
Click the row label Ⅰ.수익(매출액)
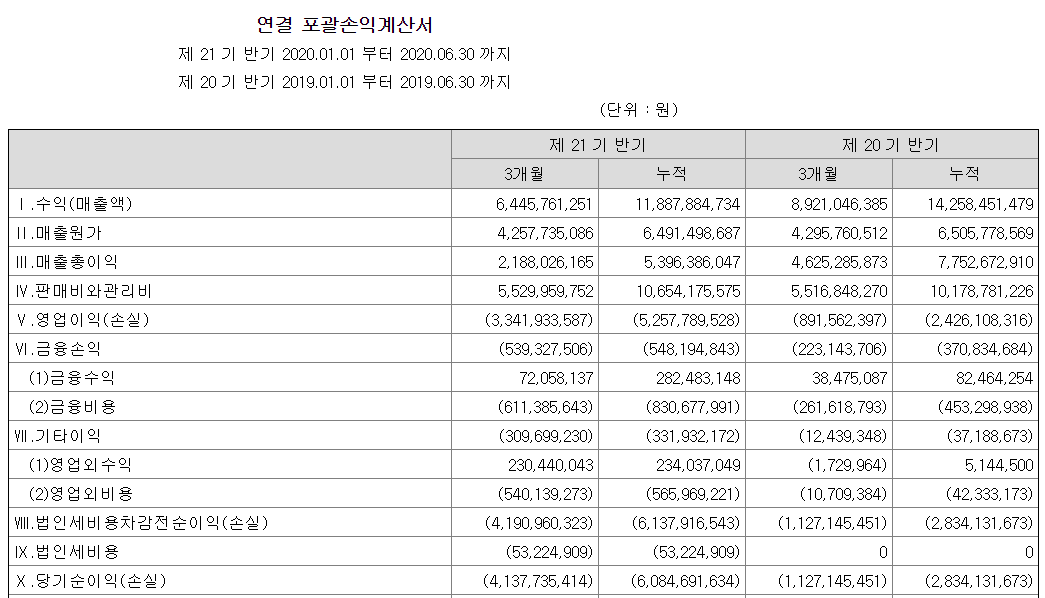point(74,203)
